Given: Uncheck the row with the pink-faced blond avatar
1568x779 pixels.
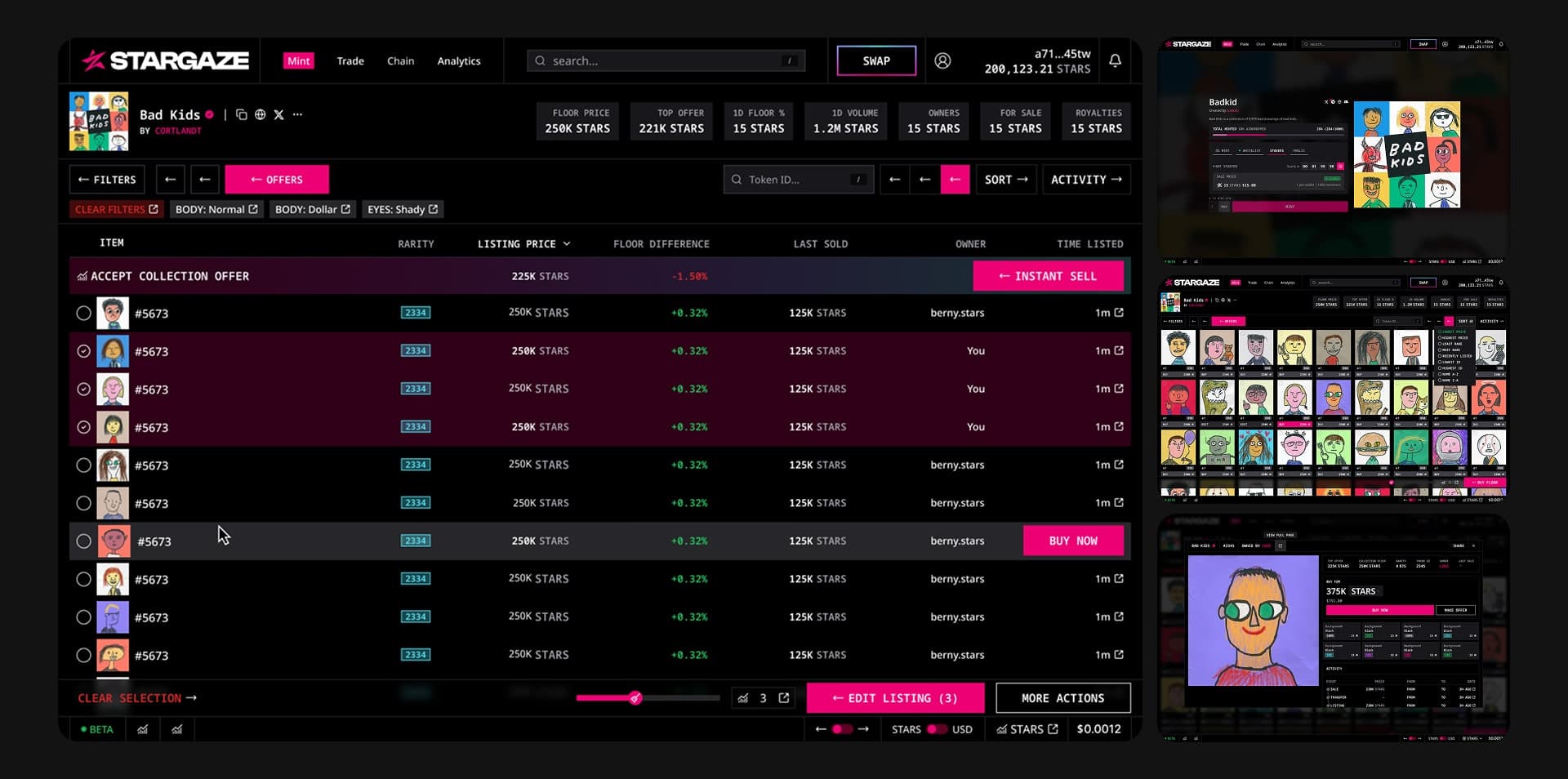Looking at the screenshot, I should click(83, 389).
